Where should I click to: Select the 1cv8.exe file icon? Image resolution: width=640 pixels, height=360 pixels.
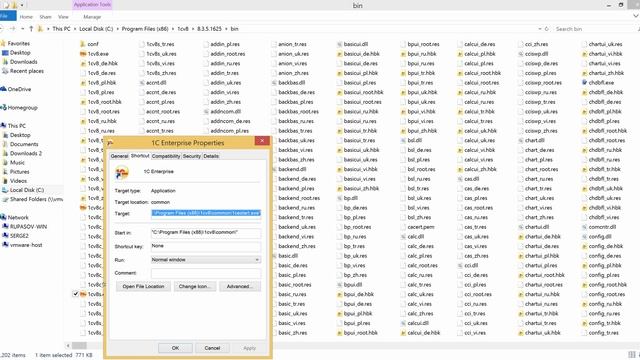click(x=82, y=54)
